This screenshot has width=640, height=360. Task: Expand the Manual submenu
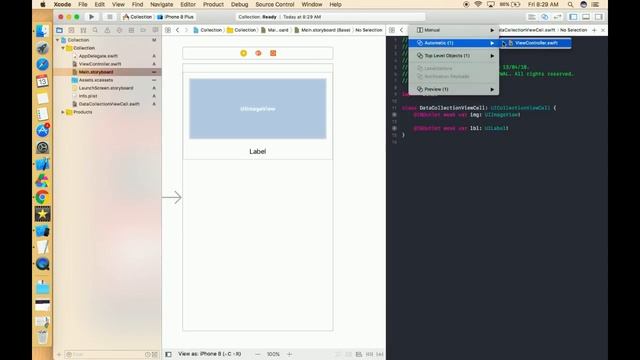pyautogui.click(x=453, y=30)
